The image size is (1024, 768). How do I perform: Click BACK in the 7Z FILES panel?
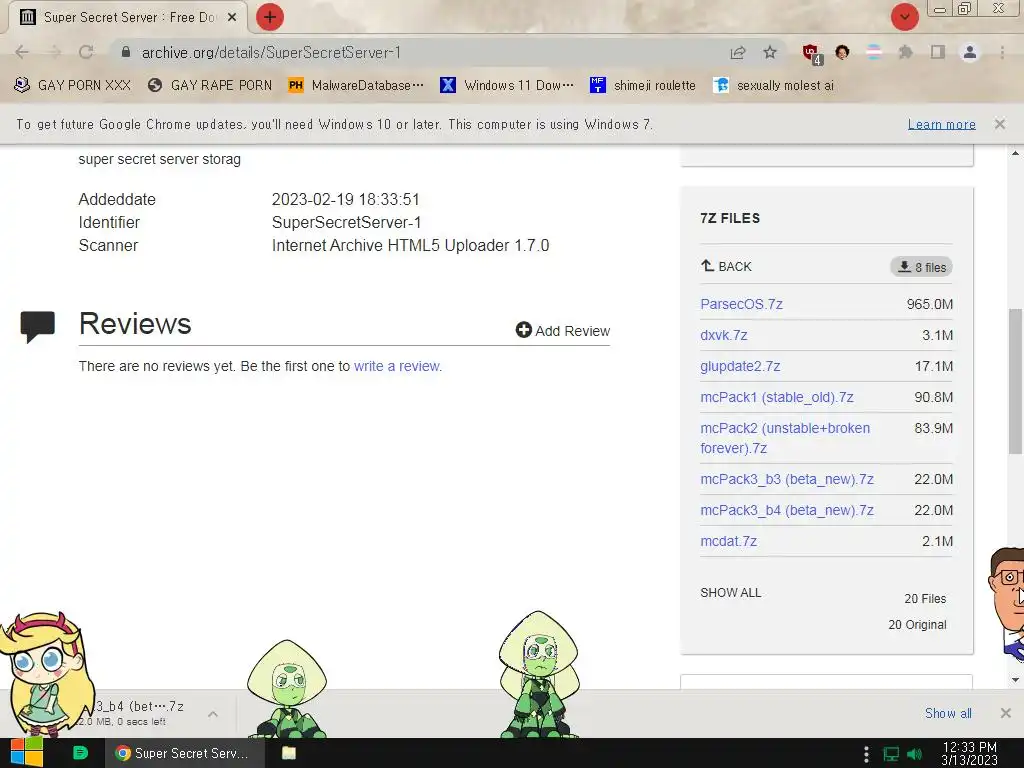pyautogui.click(x=726, y=266)
